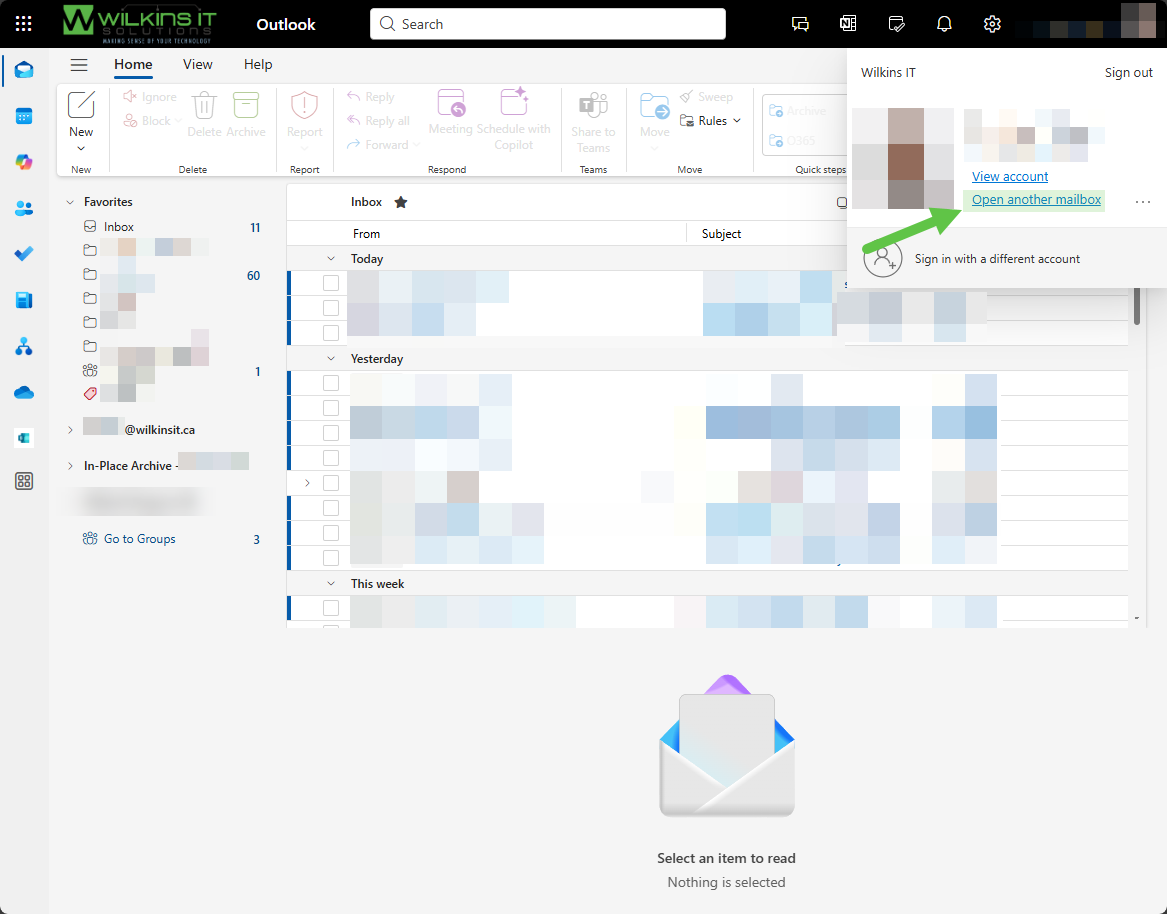Screen dimensions: 1167x914
Task: Open the Help ribbon tab
Action: coord(258,65)
